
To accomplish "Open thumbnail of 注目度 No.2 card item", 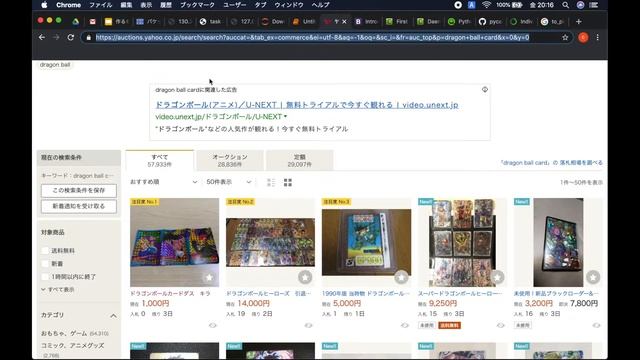I will tap(270, 242).
